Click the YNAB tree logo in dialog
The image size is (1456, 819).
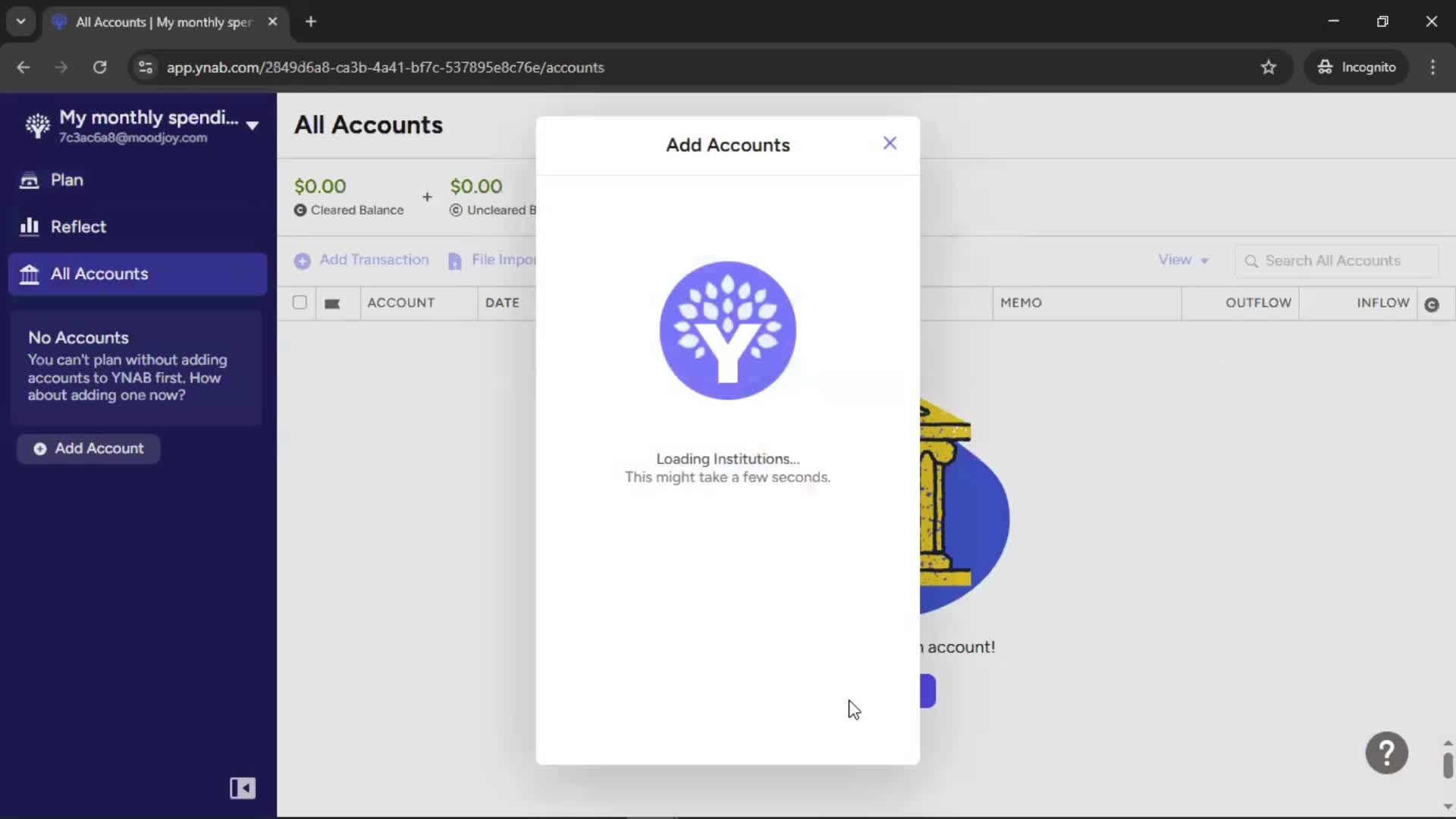pyautogui.click(x=727, y=331)
